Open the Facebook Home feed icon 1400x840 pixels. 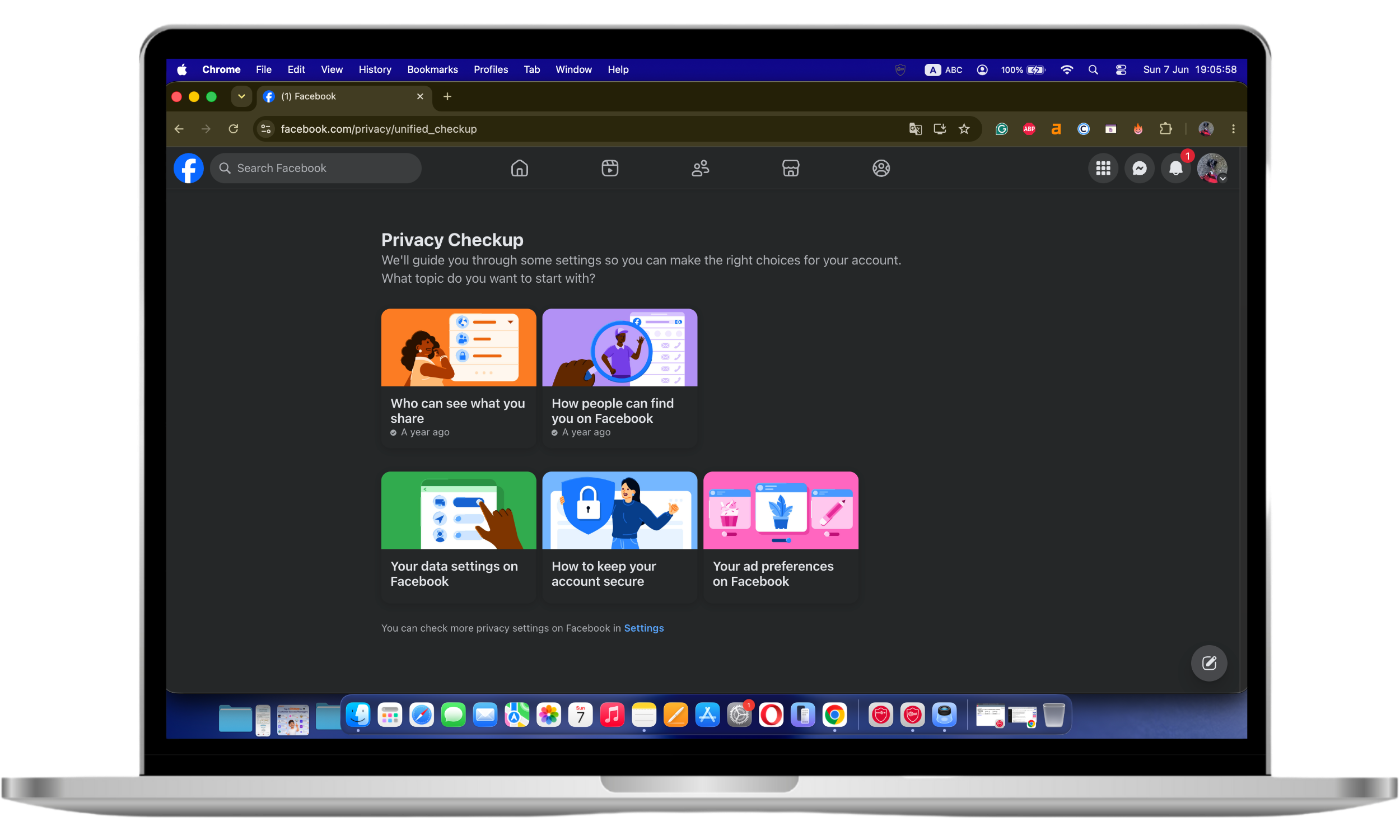pos(520,168)
